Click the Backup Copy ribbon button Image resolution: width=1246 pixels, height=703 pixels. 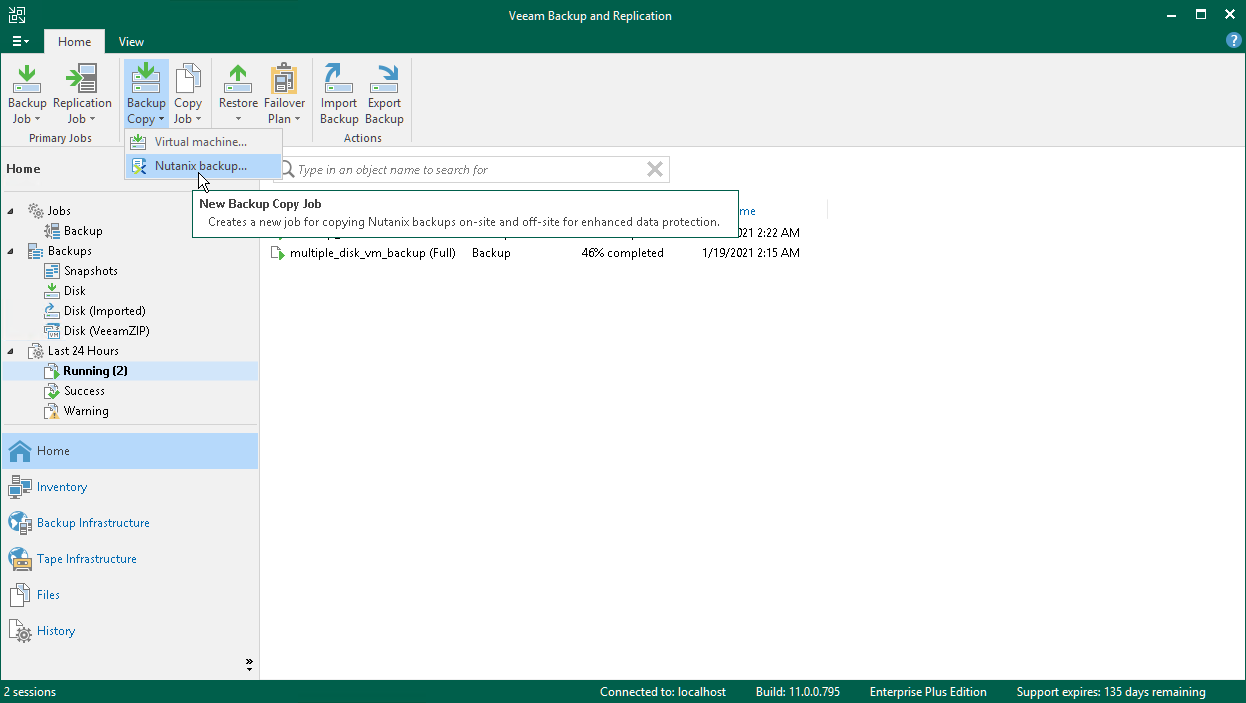(x=146, y=95)
